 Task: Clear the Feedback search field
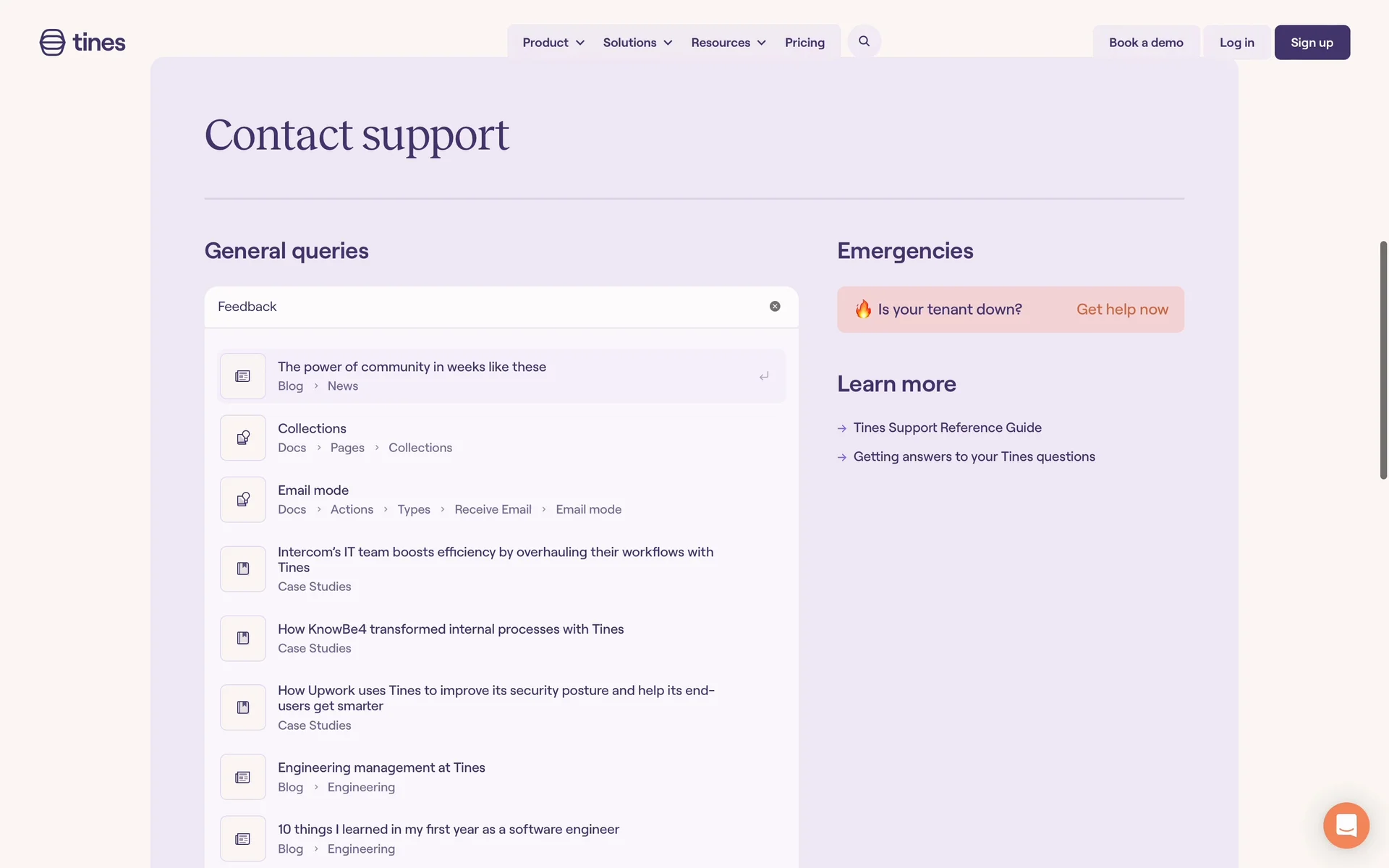[x=775, y=307]
